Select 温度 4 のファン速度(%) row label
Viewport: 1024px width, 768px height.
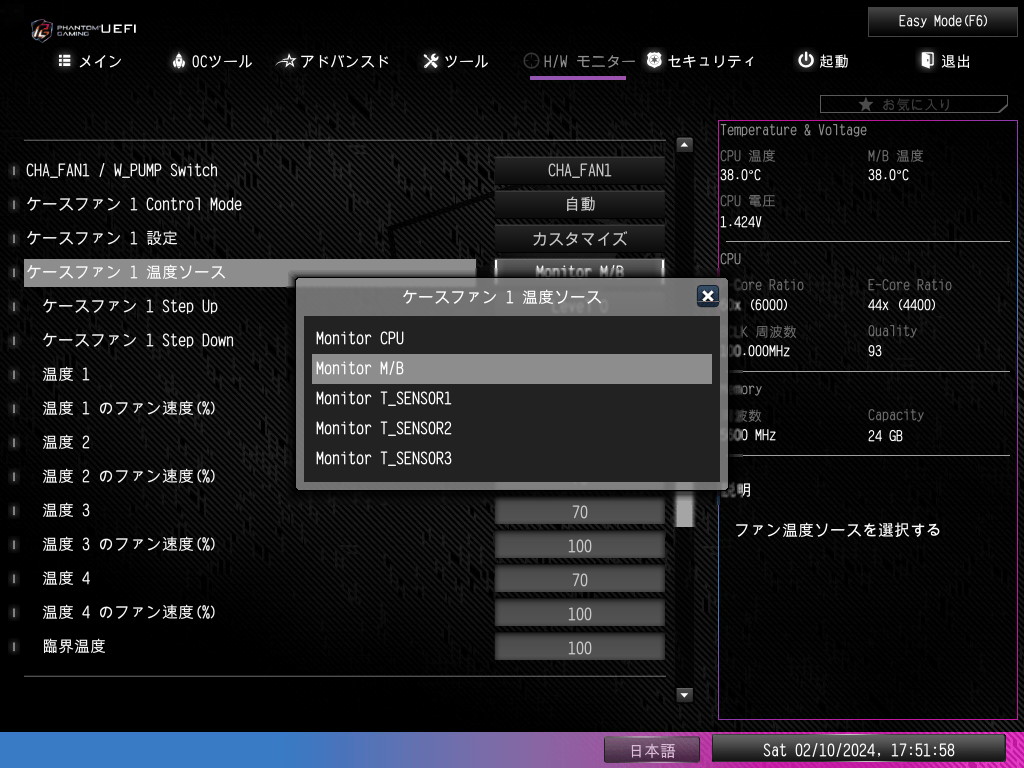(129, 613)
